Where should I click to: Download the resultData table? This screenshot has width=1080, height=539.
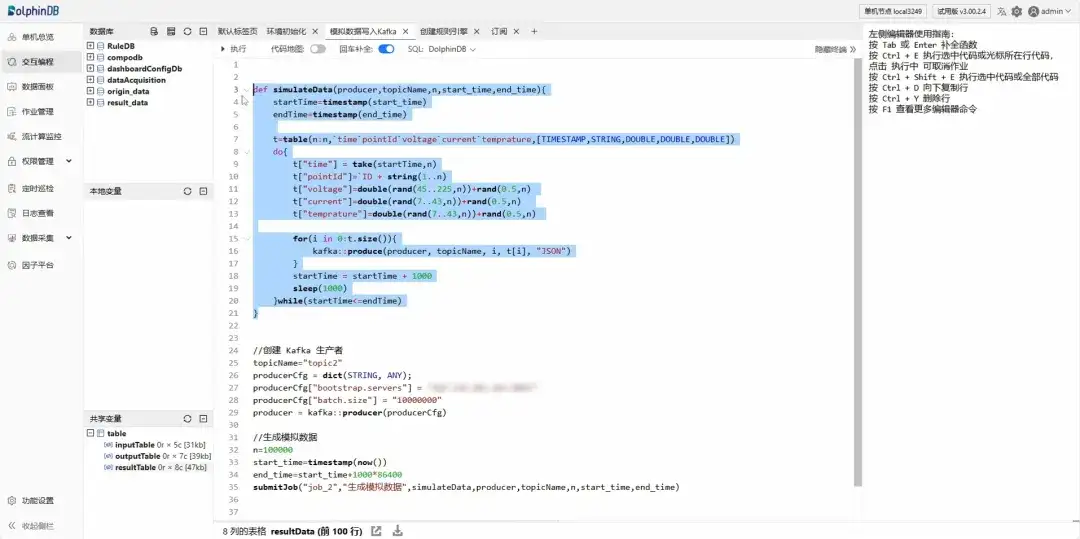(x=397, y=531)
